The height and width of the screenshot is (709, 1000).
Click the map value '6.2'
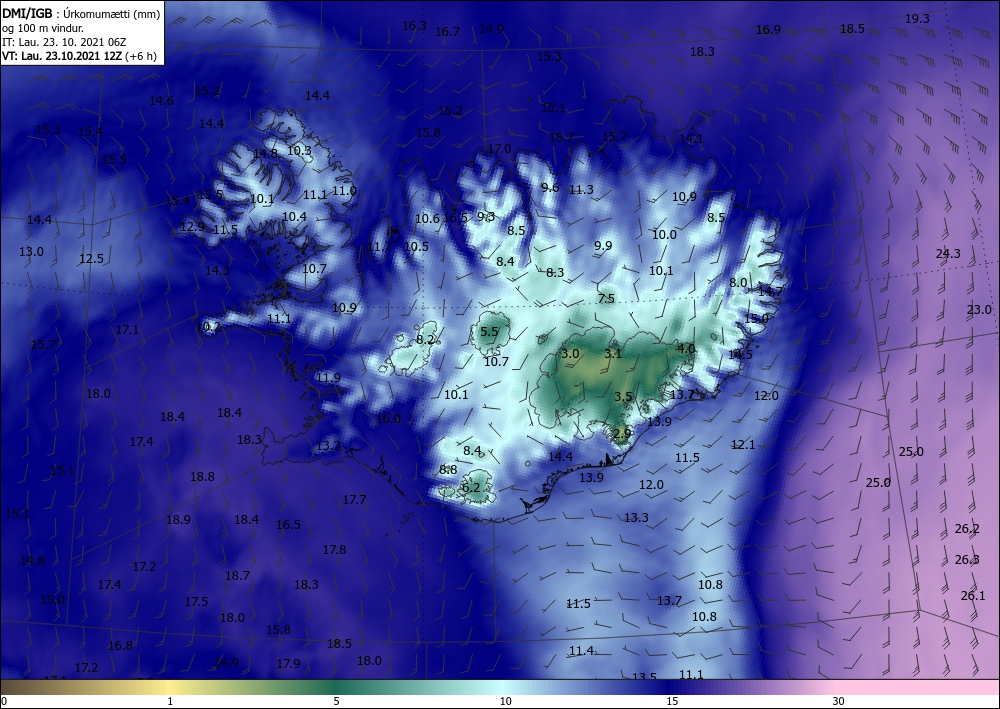471,488
